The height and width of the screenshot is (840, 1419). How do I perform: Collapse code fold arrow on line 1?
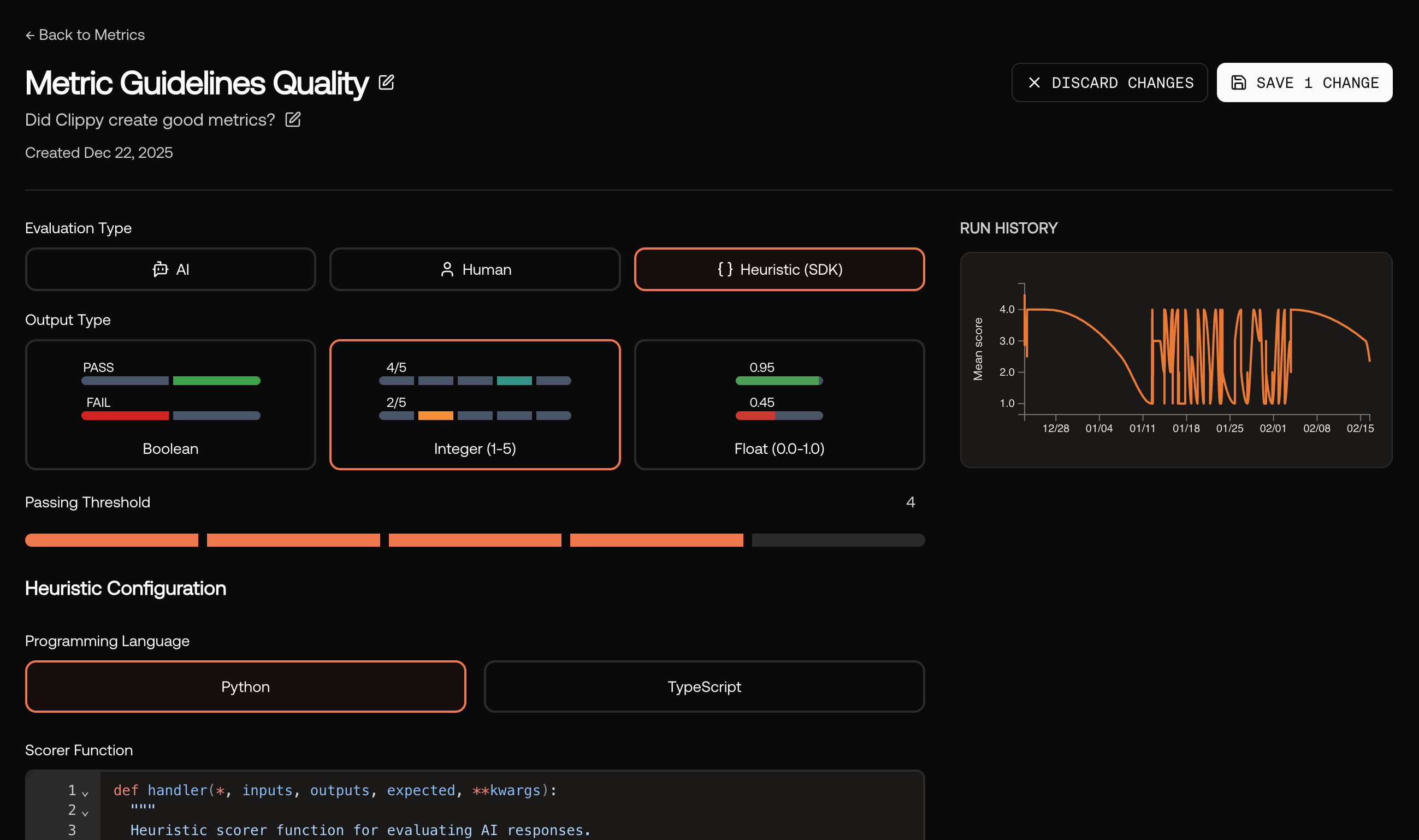pyautogui.click(x=85, y=794)
